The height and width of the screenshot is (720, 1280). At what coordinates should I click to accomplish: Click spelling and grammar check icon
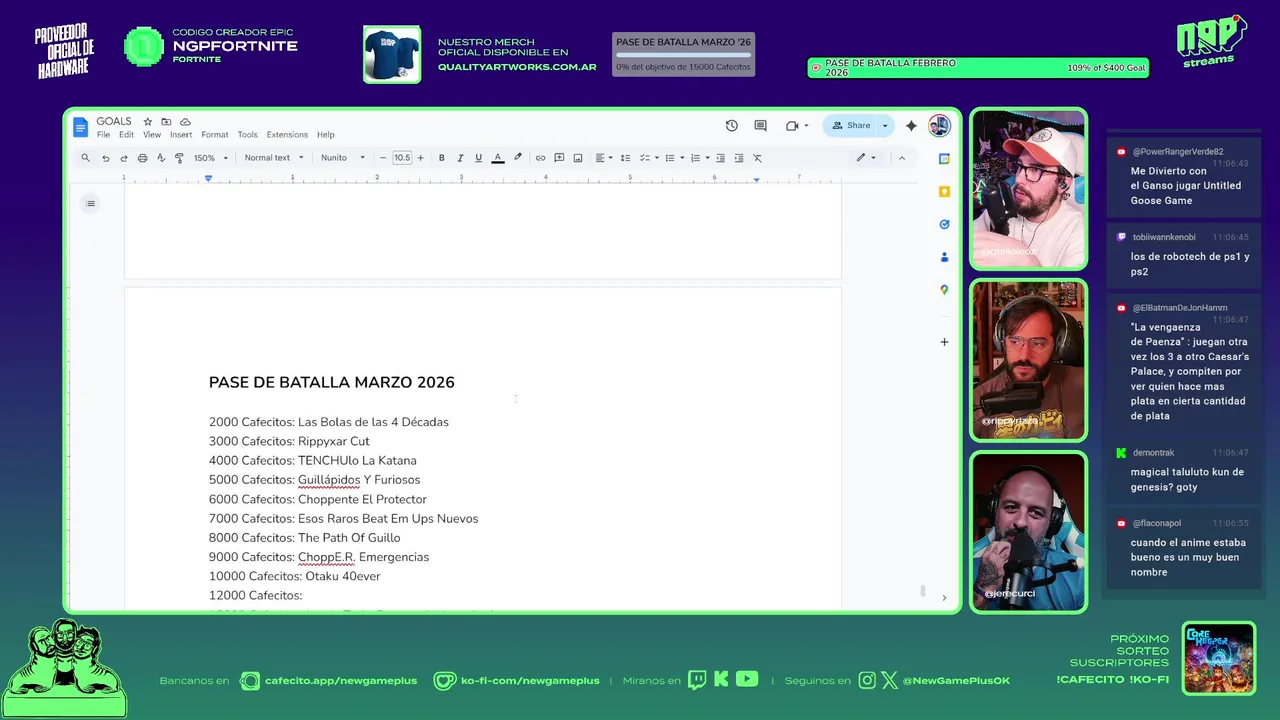[x=160, y=158]
